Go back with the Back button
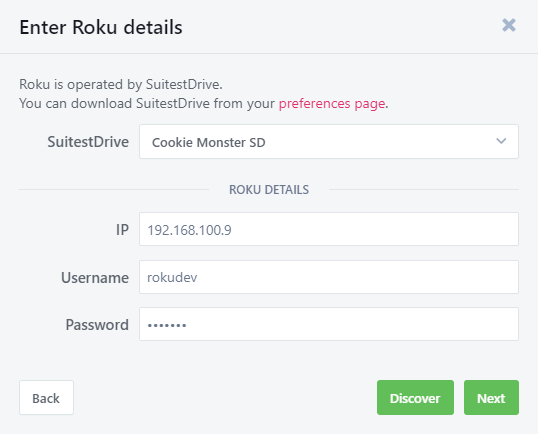This screenshot has height=434, width=538. click(x=46, y=398)
